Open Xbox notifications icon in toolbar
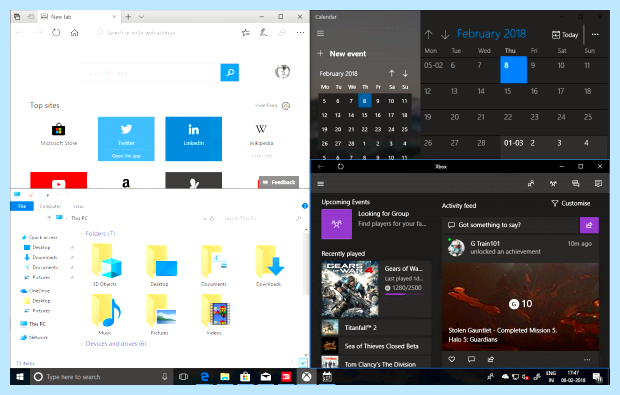620x395 pixels. coord(598,183)
